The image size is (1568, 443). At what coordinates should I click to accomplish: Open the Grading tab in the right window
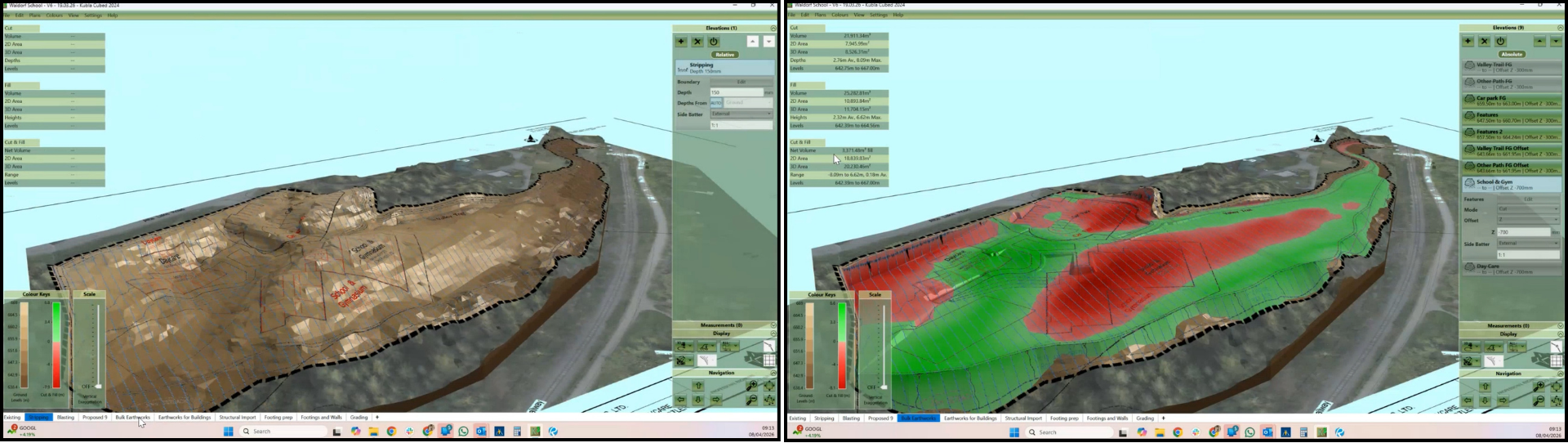click(1145, 418)
